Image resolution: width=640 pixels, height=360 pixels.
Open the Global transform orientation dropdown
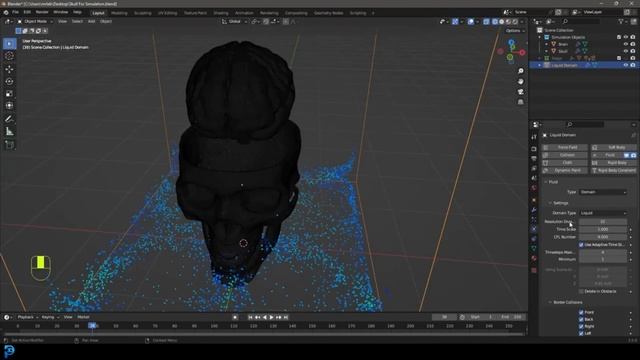click(234, 21)
